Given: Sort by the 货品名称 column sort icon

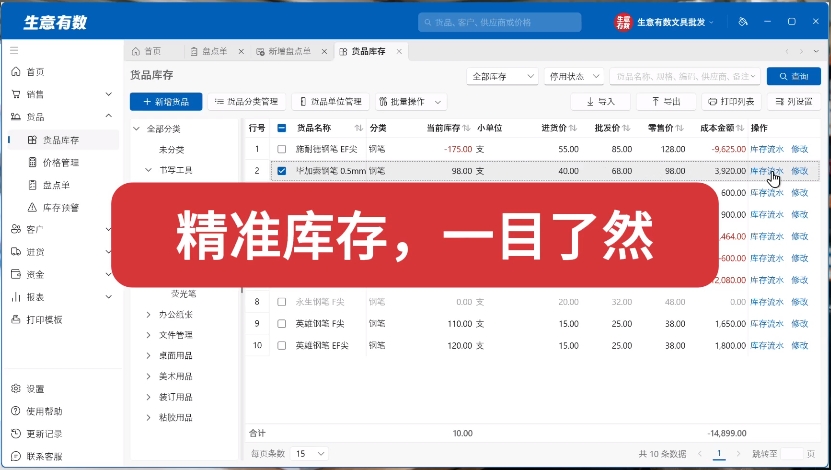Looking at the screenshot, I should [x=358, y=128].
